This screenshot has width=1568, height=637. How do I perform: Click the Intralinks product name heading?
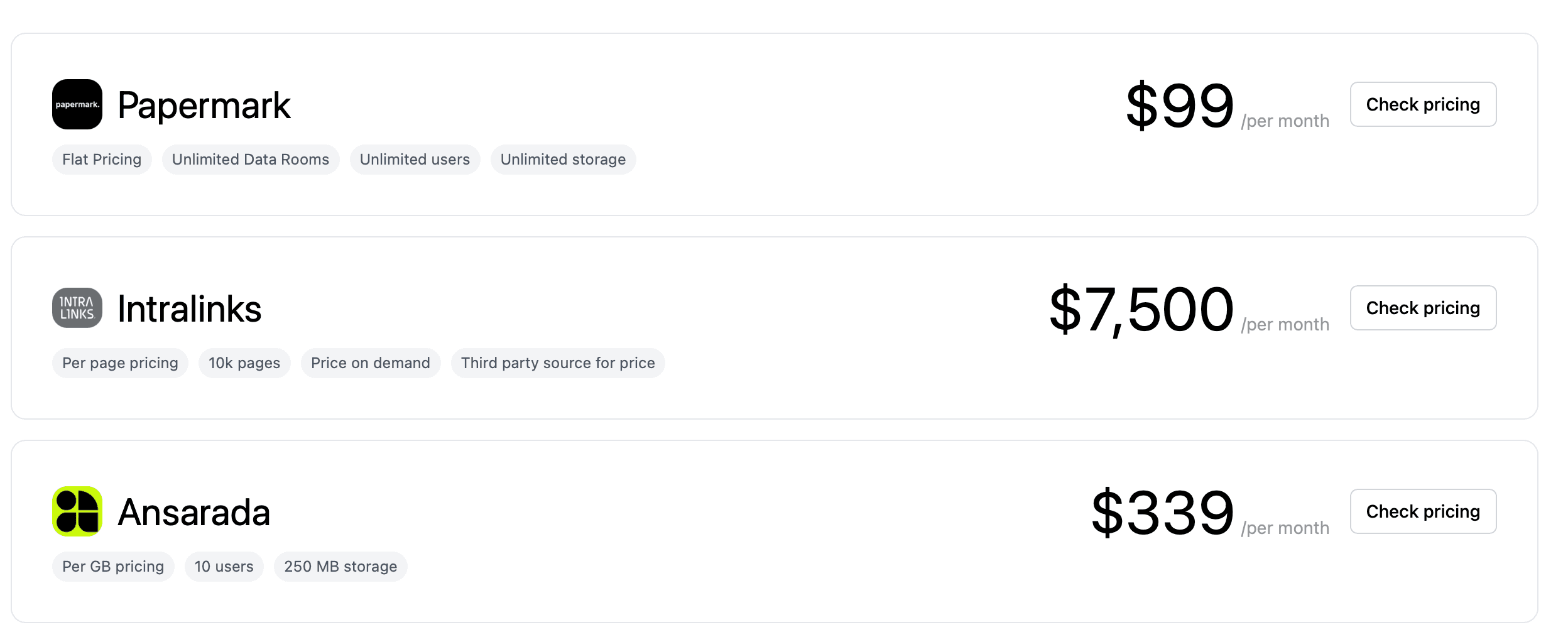coord(189,308)
